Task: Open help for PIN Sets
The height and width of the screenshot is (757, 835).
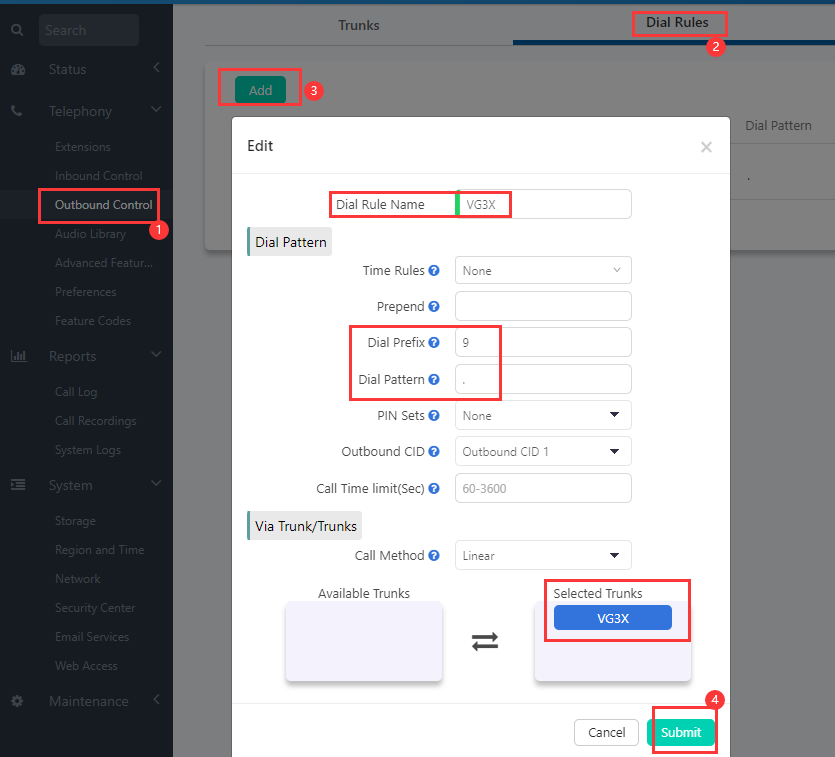Action: click(434, 415)
